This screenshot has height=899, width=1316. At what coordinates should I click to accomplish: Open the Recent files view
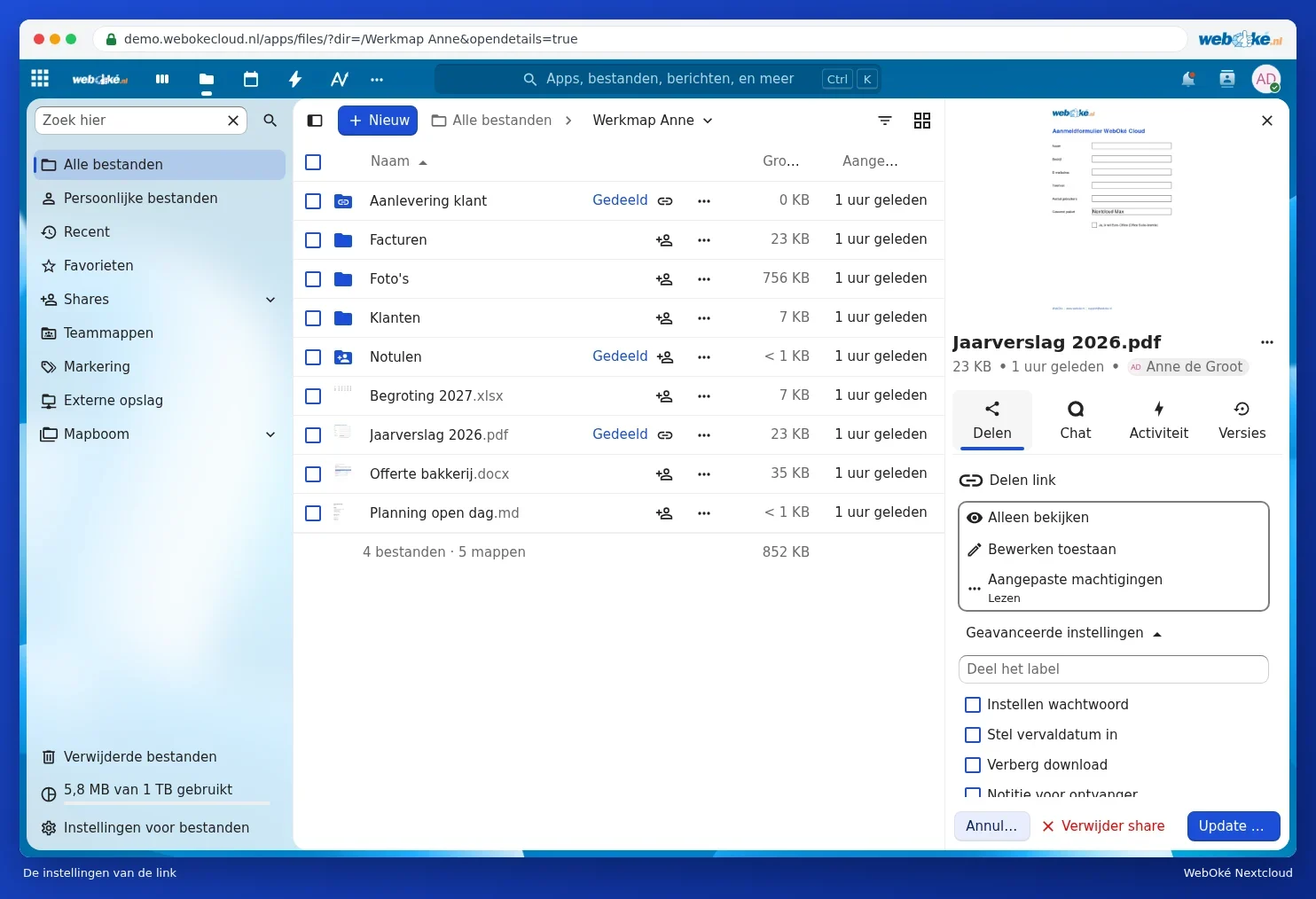(x=160, y=232)
